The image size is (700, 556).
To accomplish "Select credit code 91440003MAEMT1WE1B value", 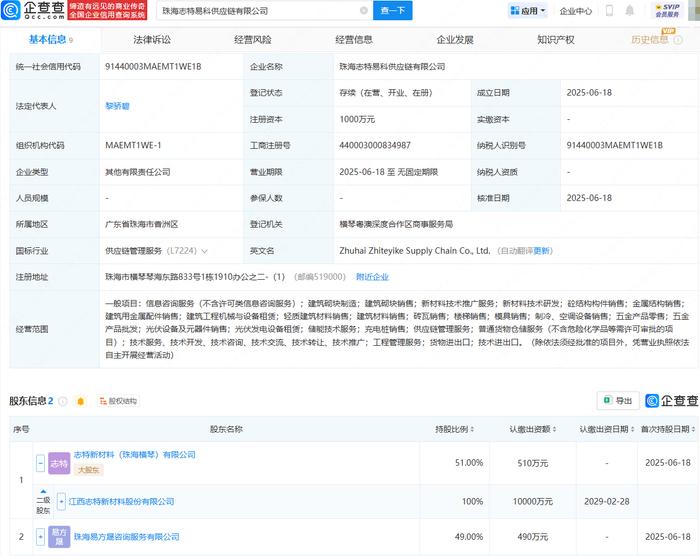I will pyautogui.click(x=153, y=67).
